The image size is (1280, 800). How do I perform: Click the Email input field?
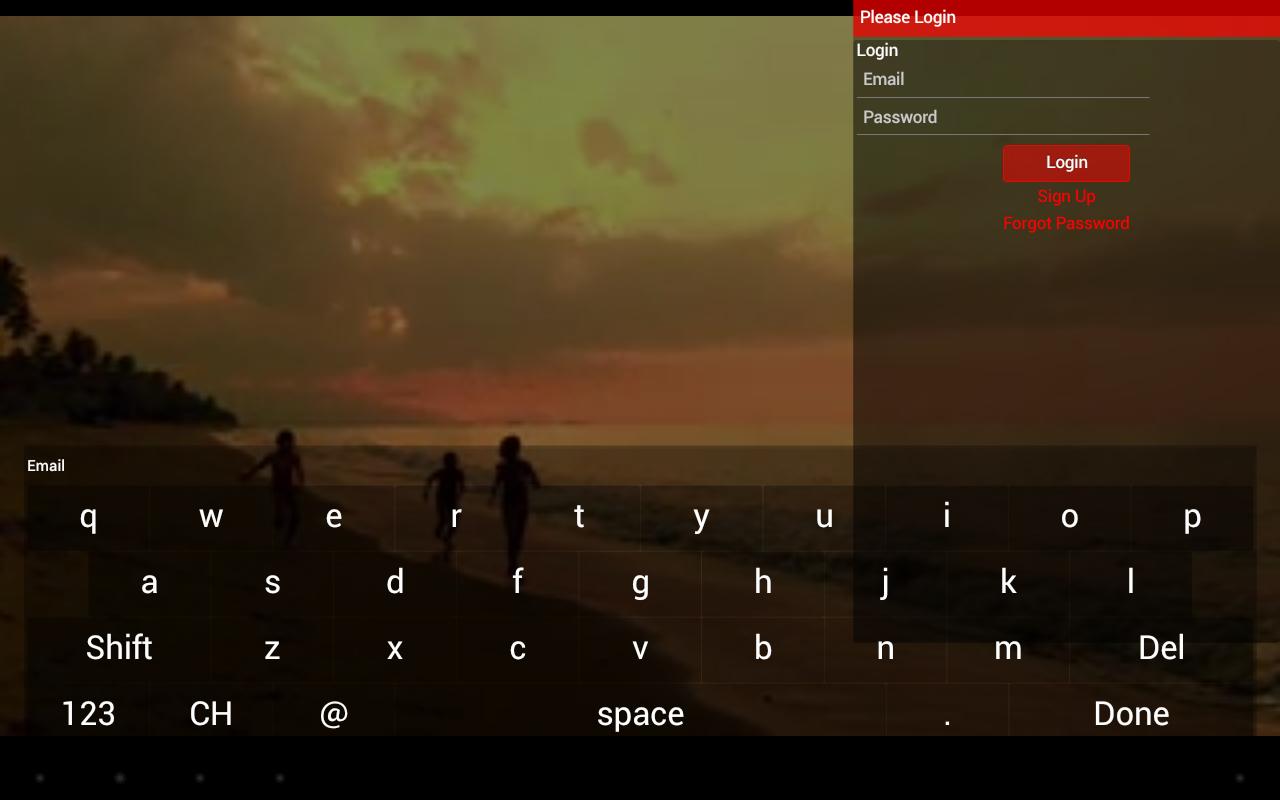click(1003, 80)
